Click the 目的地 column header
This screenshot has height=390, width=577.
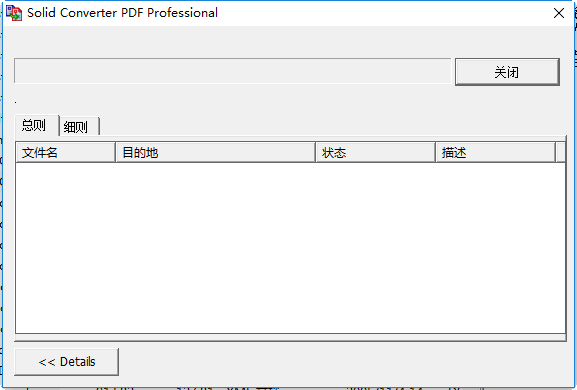tap(215, 152)
